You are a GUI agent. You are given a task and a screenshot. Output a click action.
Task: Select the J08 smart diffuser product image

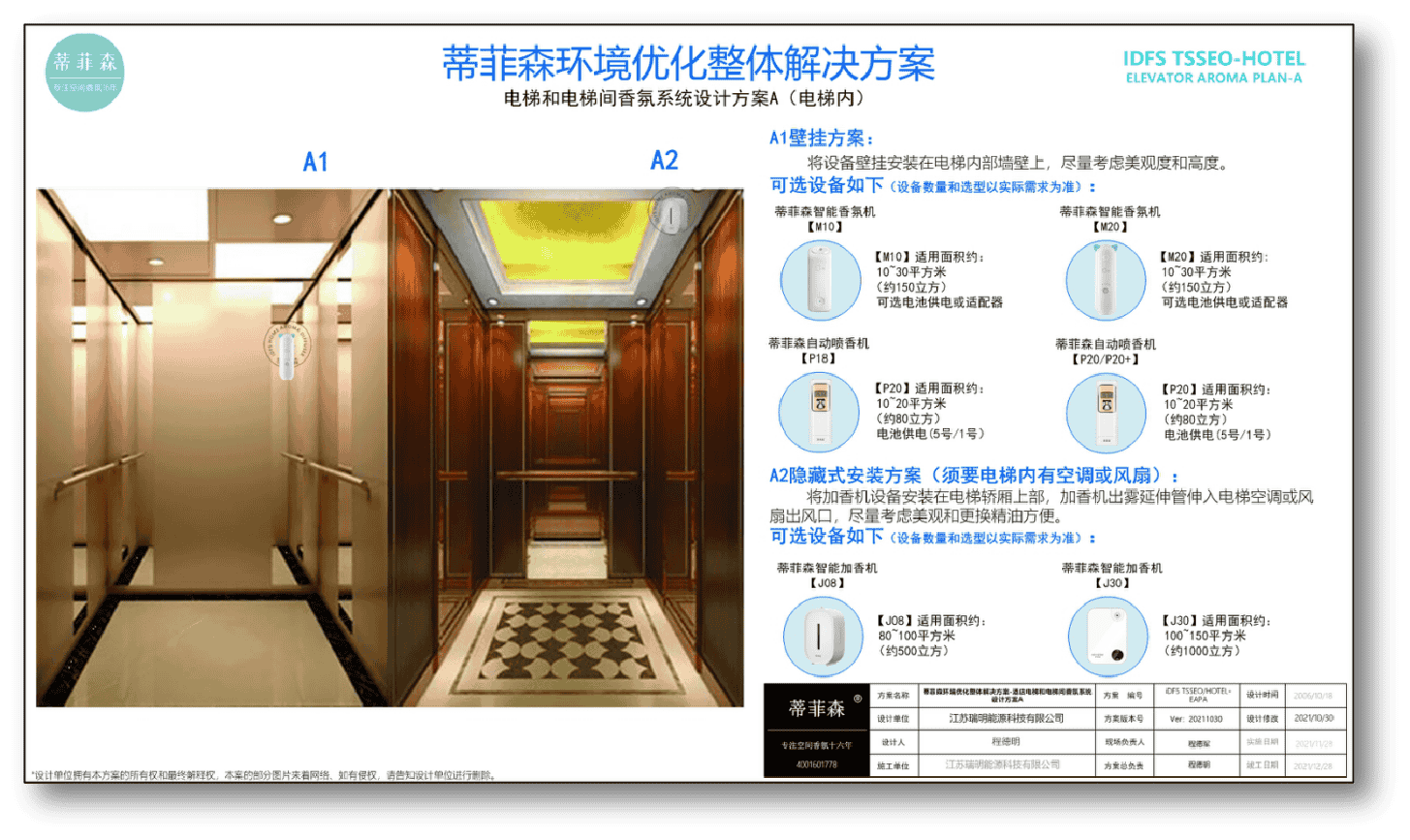[x=822, y=637]
